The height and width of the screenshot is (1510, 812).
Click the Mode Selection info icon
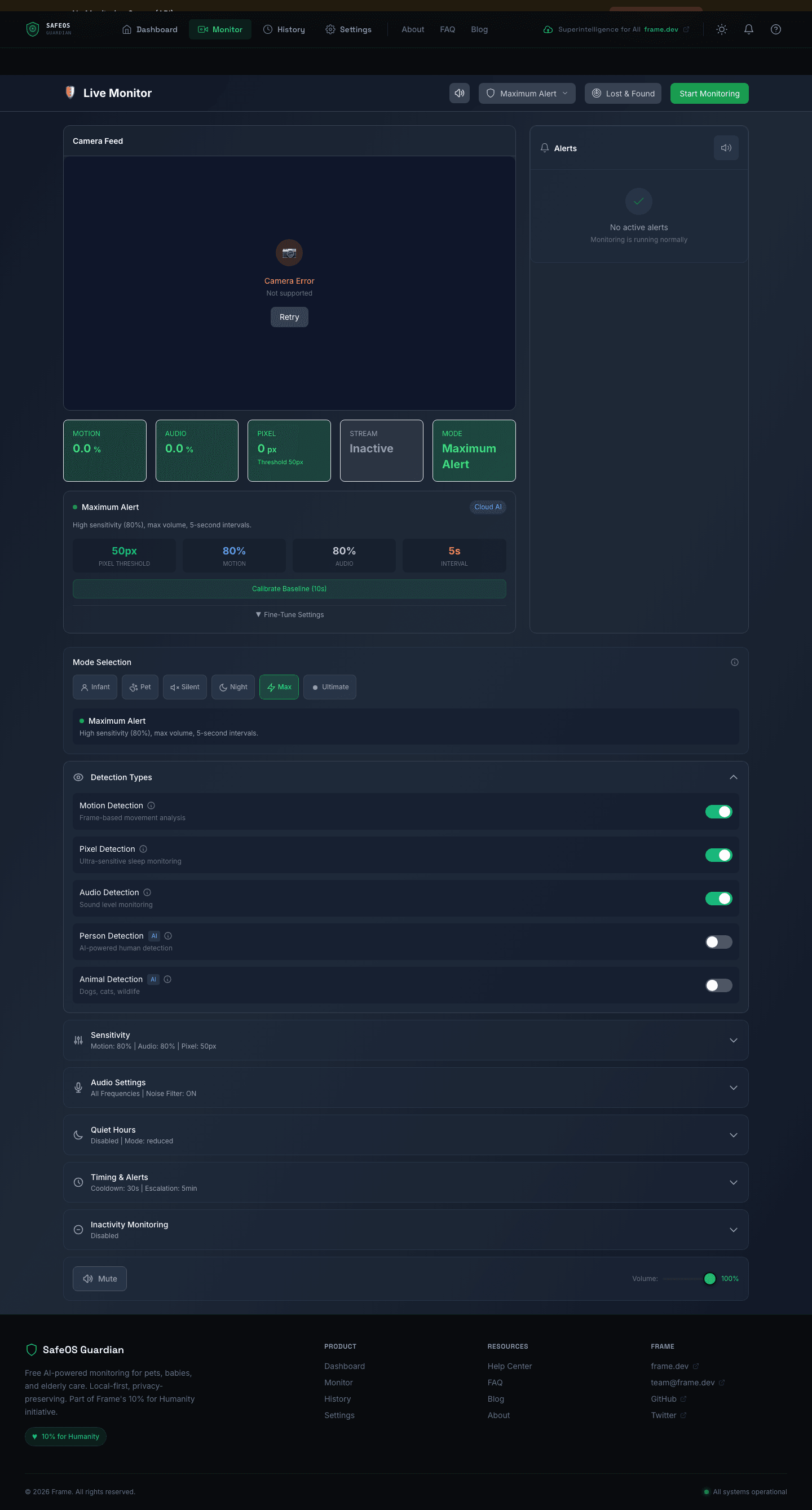click(734, 662)
